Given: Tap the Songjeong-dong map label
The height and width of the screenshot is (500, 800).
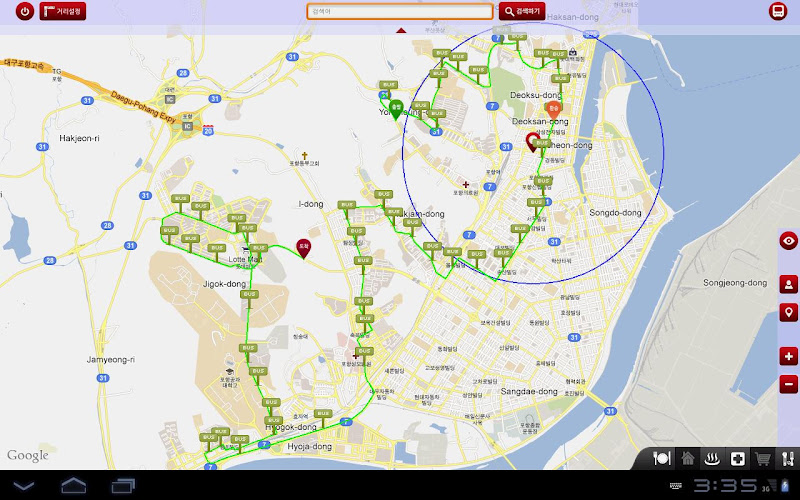Looking at the screenshot, I should (735, 283).
